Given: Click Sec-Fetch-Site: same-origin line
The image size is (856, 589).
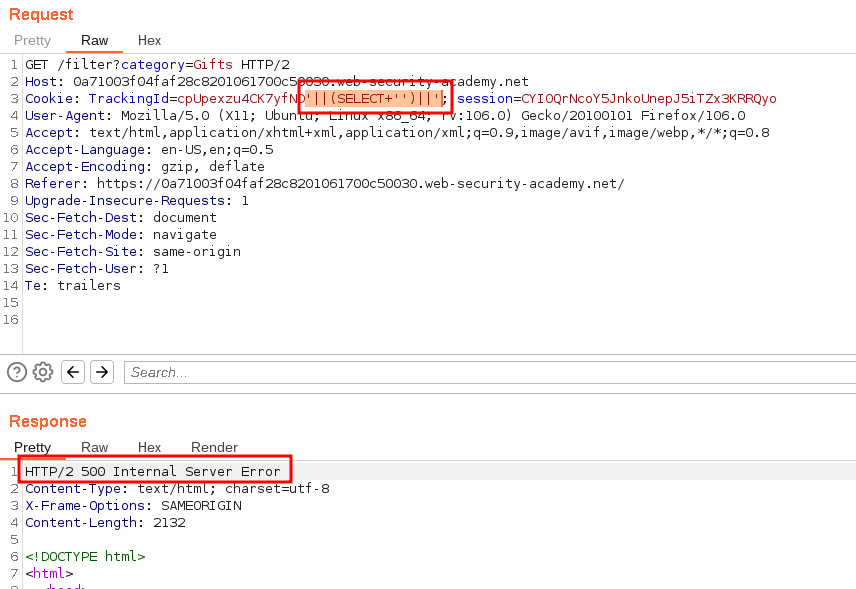Looking at the screenshot, I should (x=133, y=251).
